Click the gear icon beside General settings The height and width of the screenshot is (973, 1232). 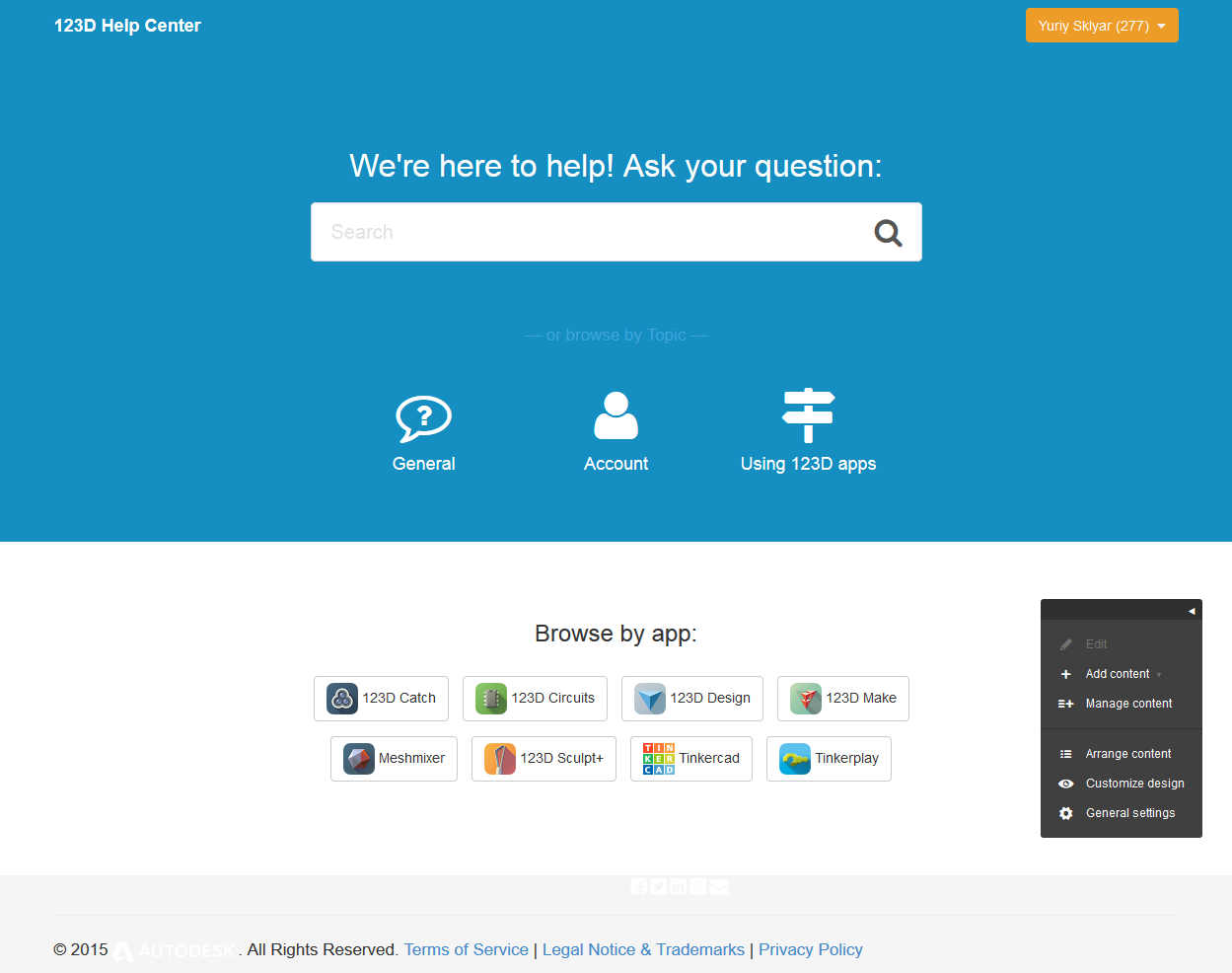pyautogui.click(x=1066, y=813)
